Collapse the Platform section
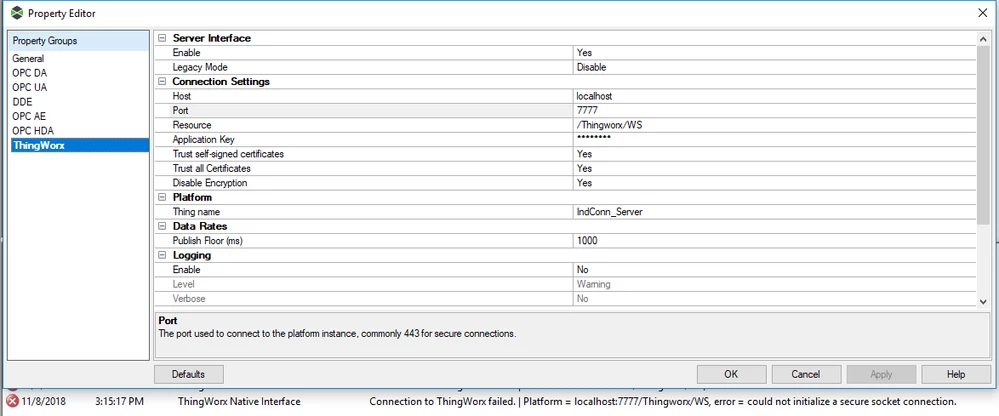 [x=162, y=197]
